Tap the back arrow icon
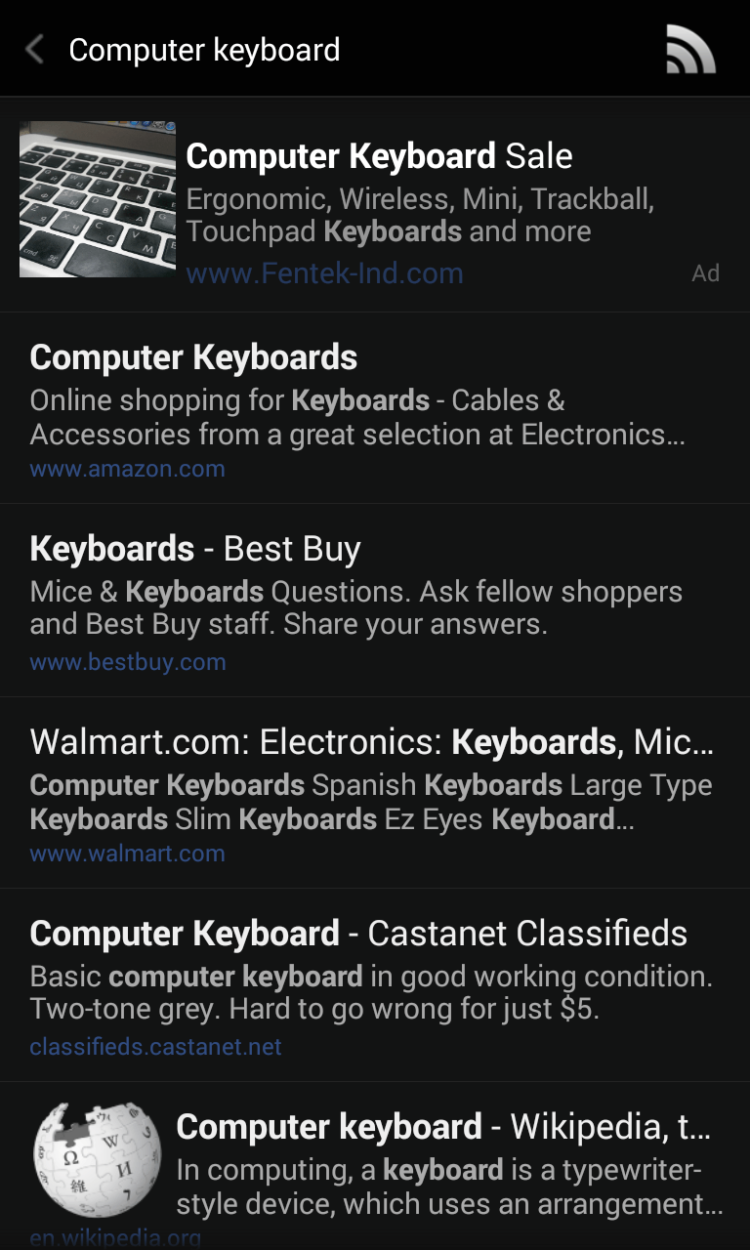 pos(35,49)
